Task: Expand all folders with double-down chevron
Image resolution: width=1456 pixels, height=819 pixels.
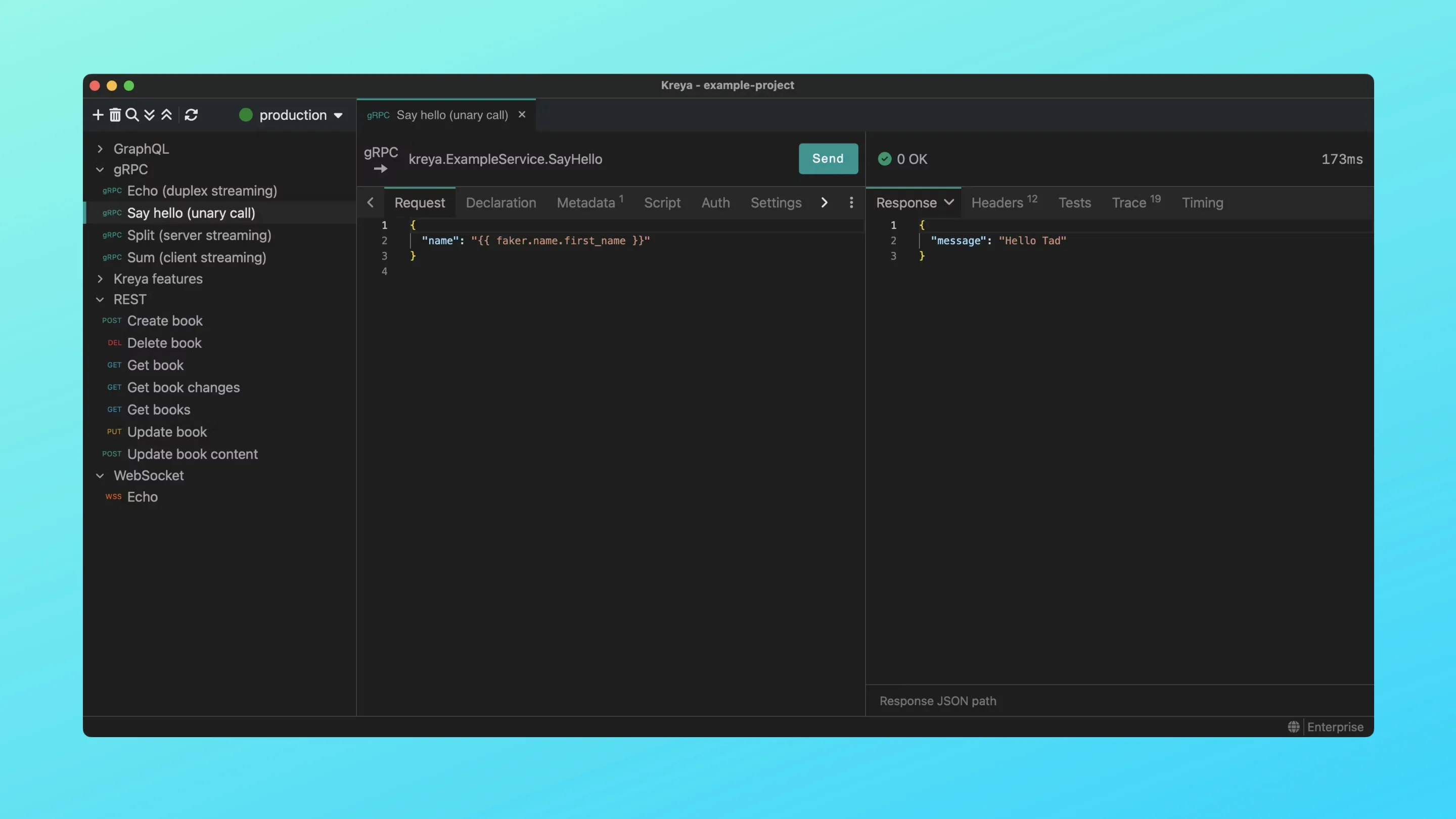Action: coord(149,115)
